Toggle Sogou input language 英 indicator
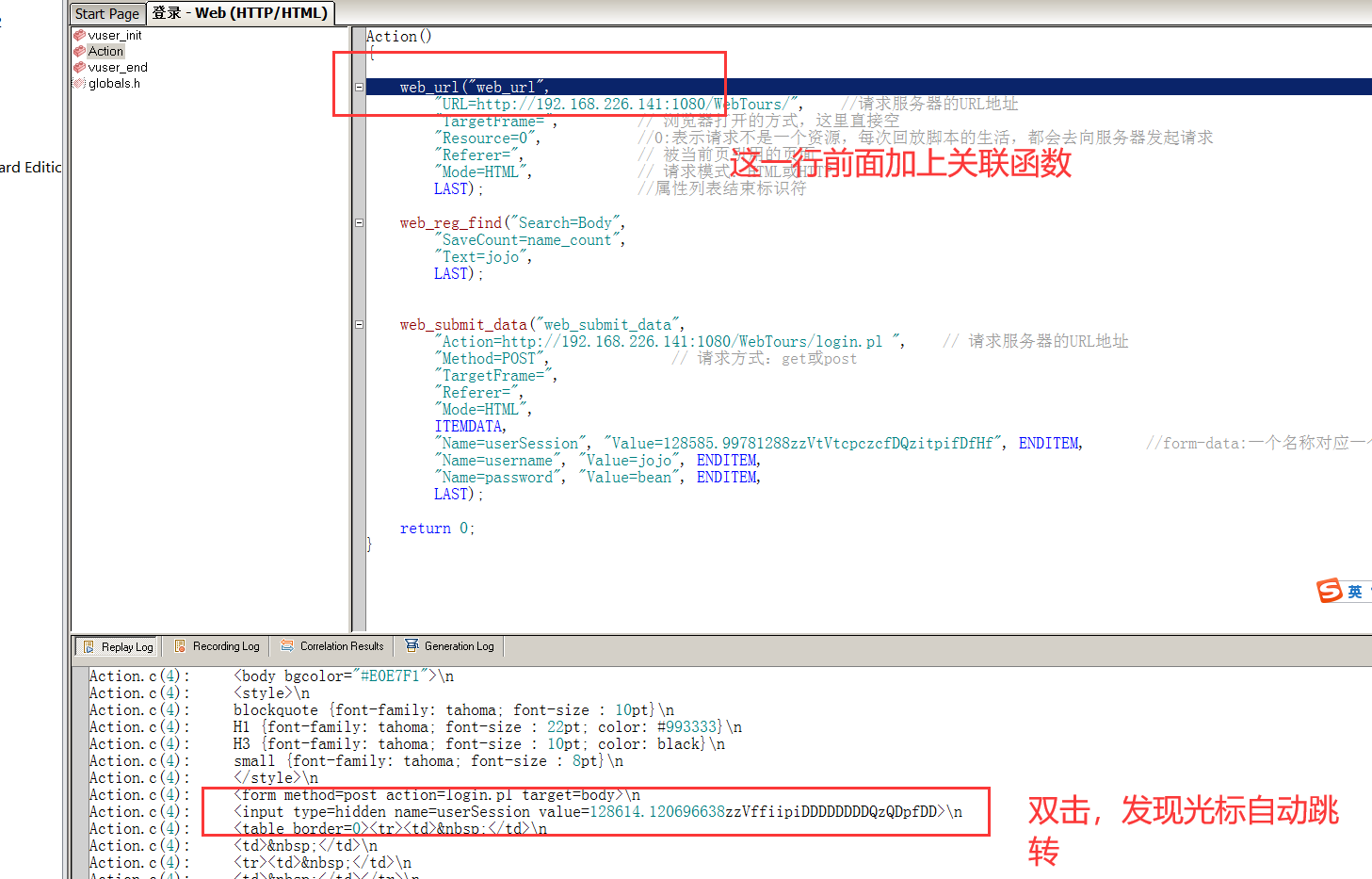 coord(1354,592)
